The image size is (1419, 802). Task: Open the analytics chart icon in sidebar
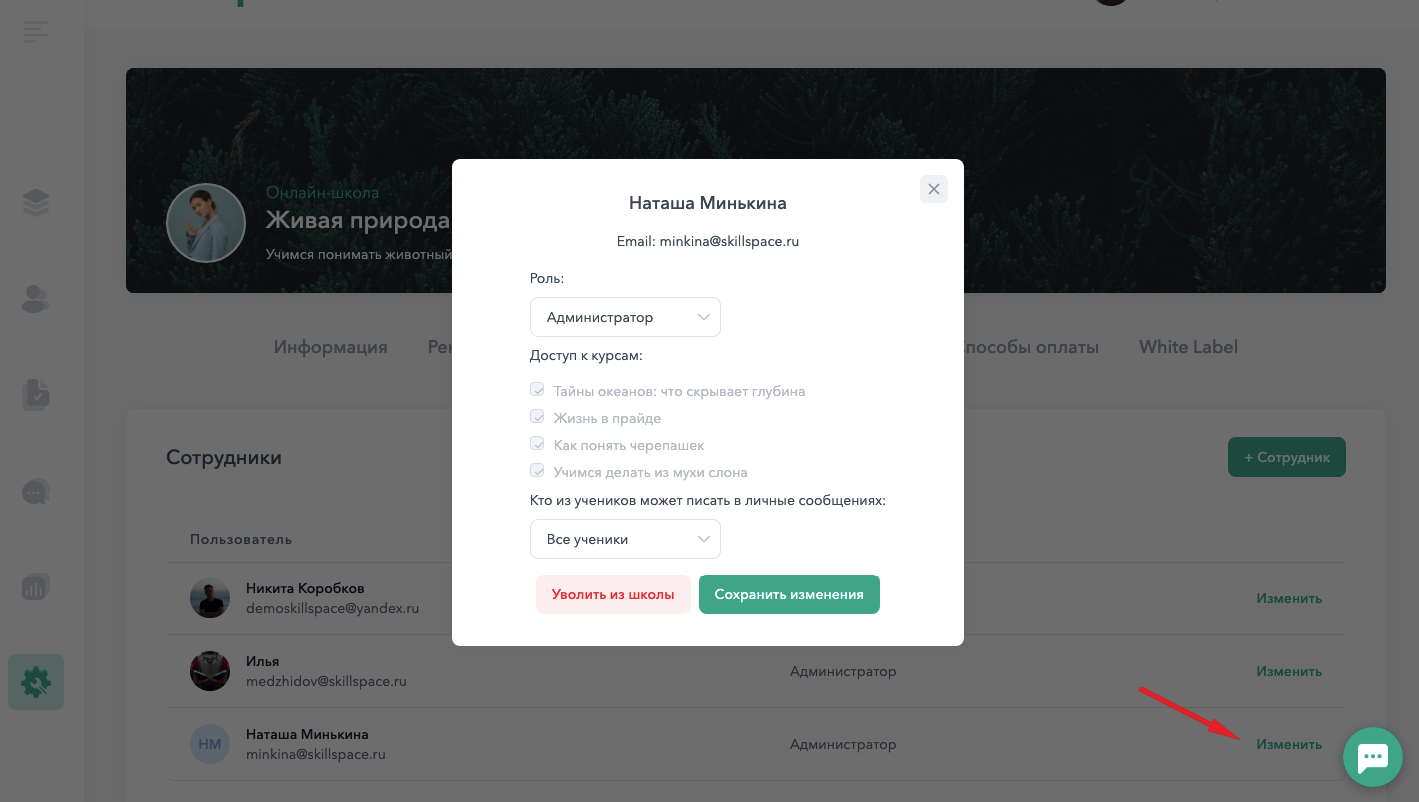click(36, 587)
